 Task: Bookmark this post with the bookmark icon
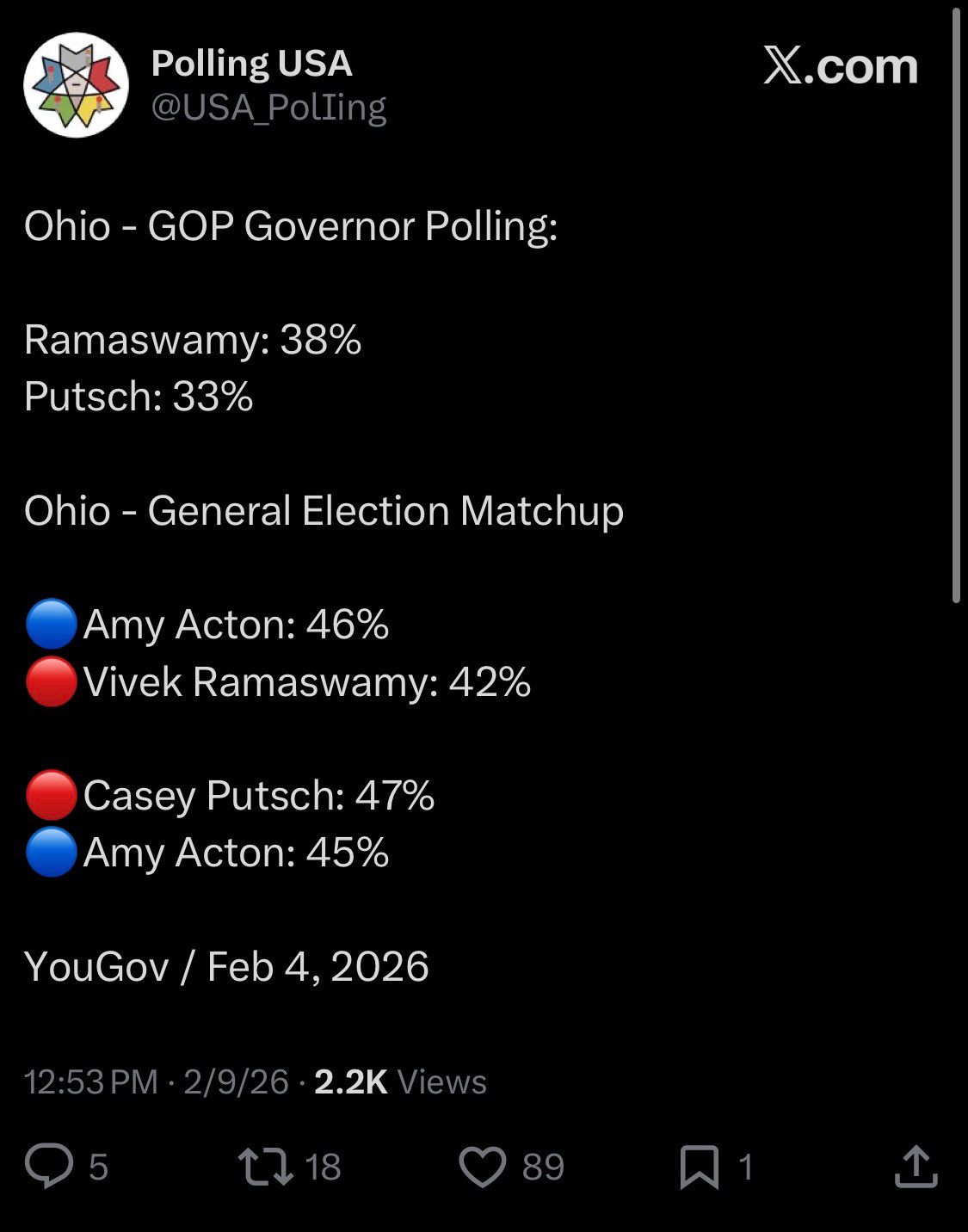pos(699,1167)
